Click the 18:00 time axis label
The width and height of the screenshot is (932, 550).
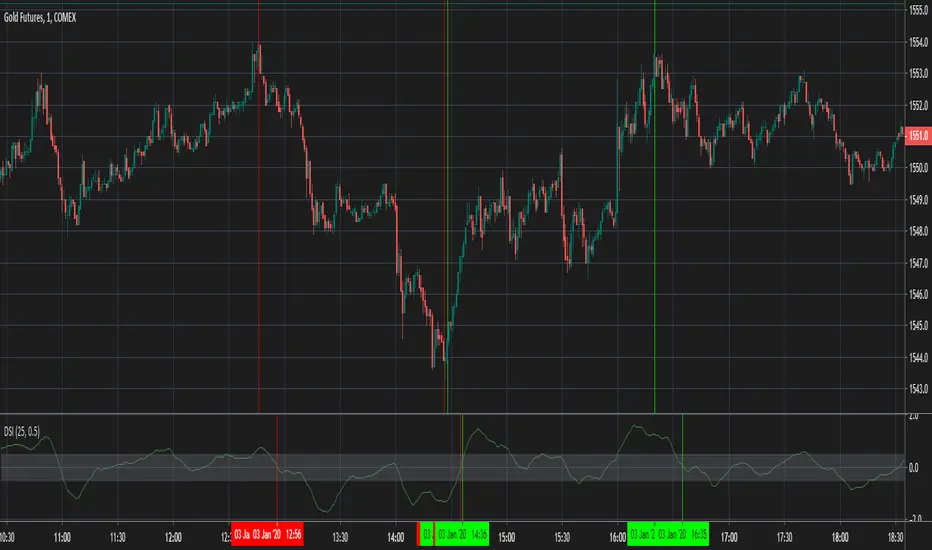pos(840,538)
